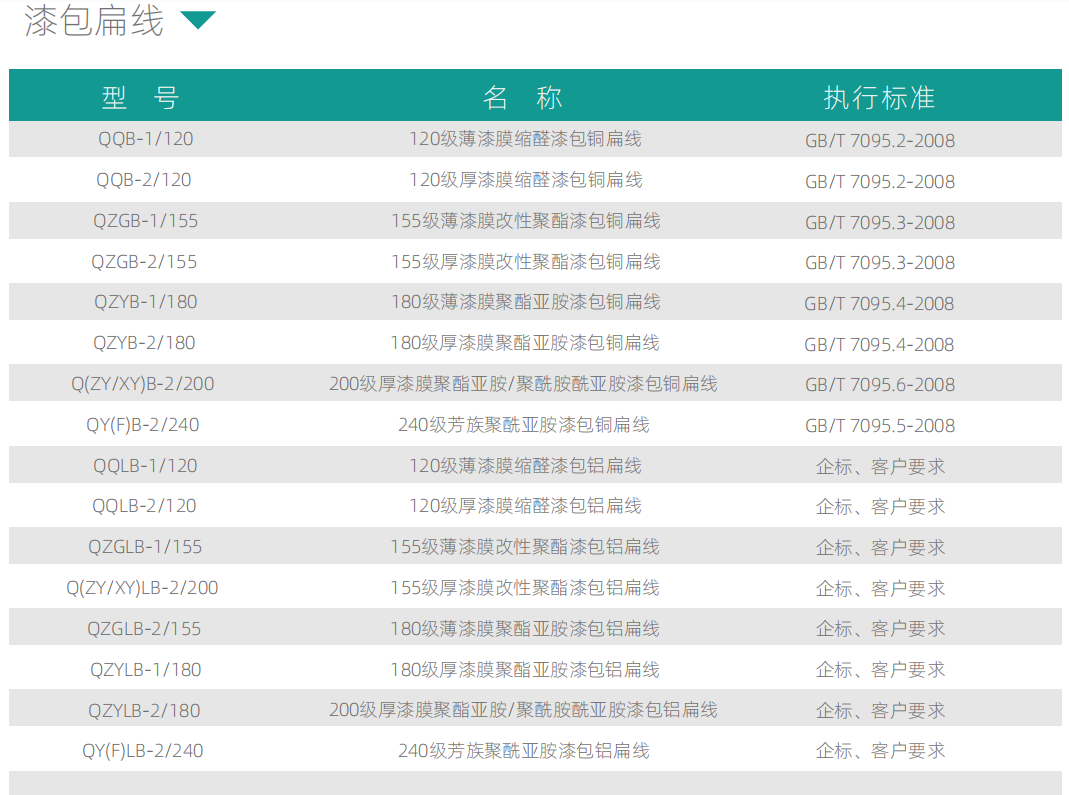The width and height of the screenshot is (1069, 795).
Task: Click the GB/T 7095.6-2008 standard
Action: (879, 385)
